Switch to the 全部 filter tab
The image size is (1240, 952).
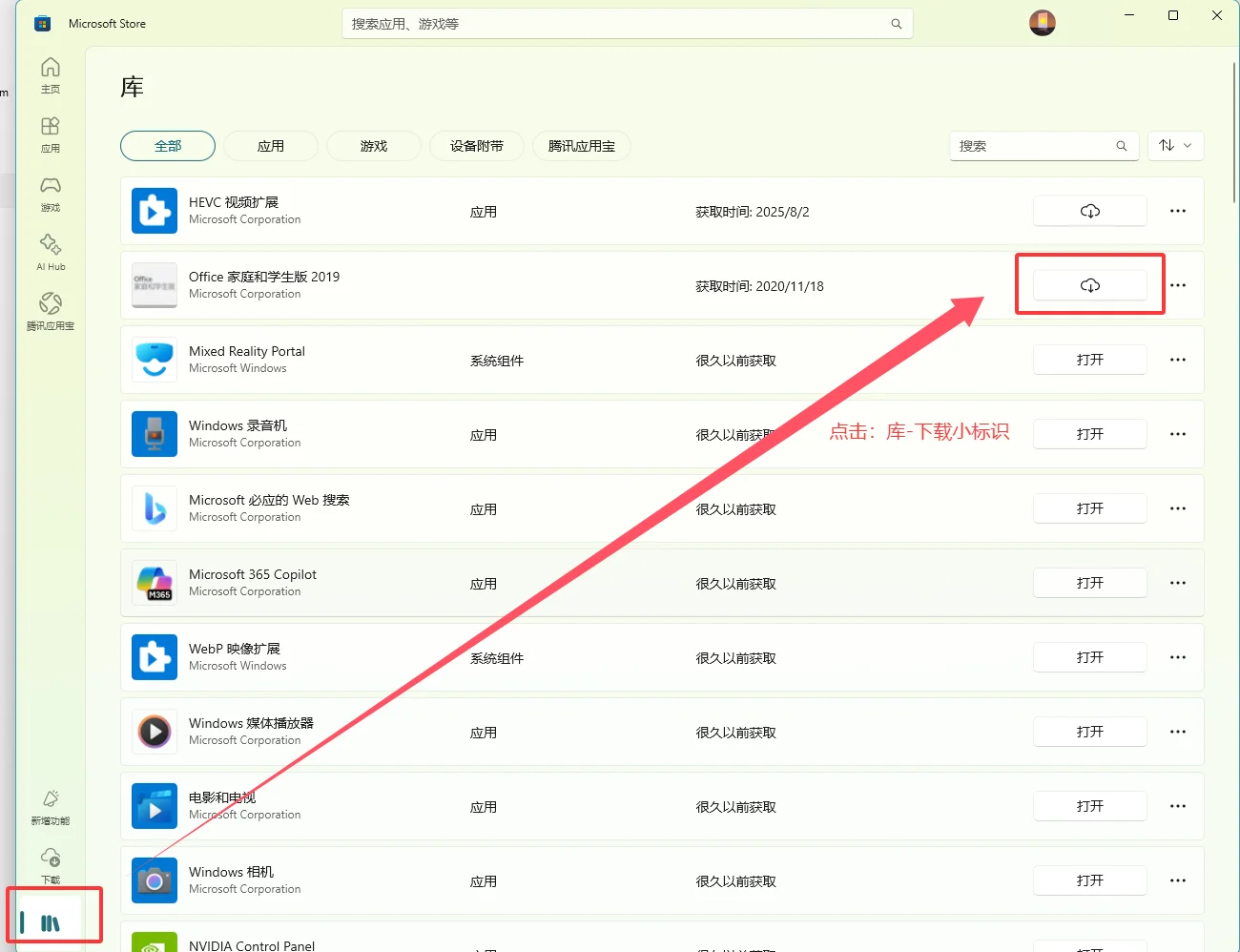pos(167,146)
